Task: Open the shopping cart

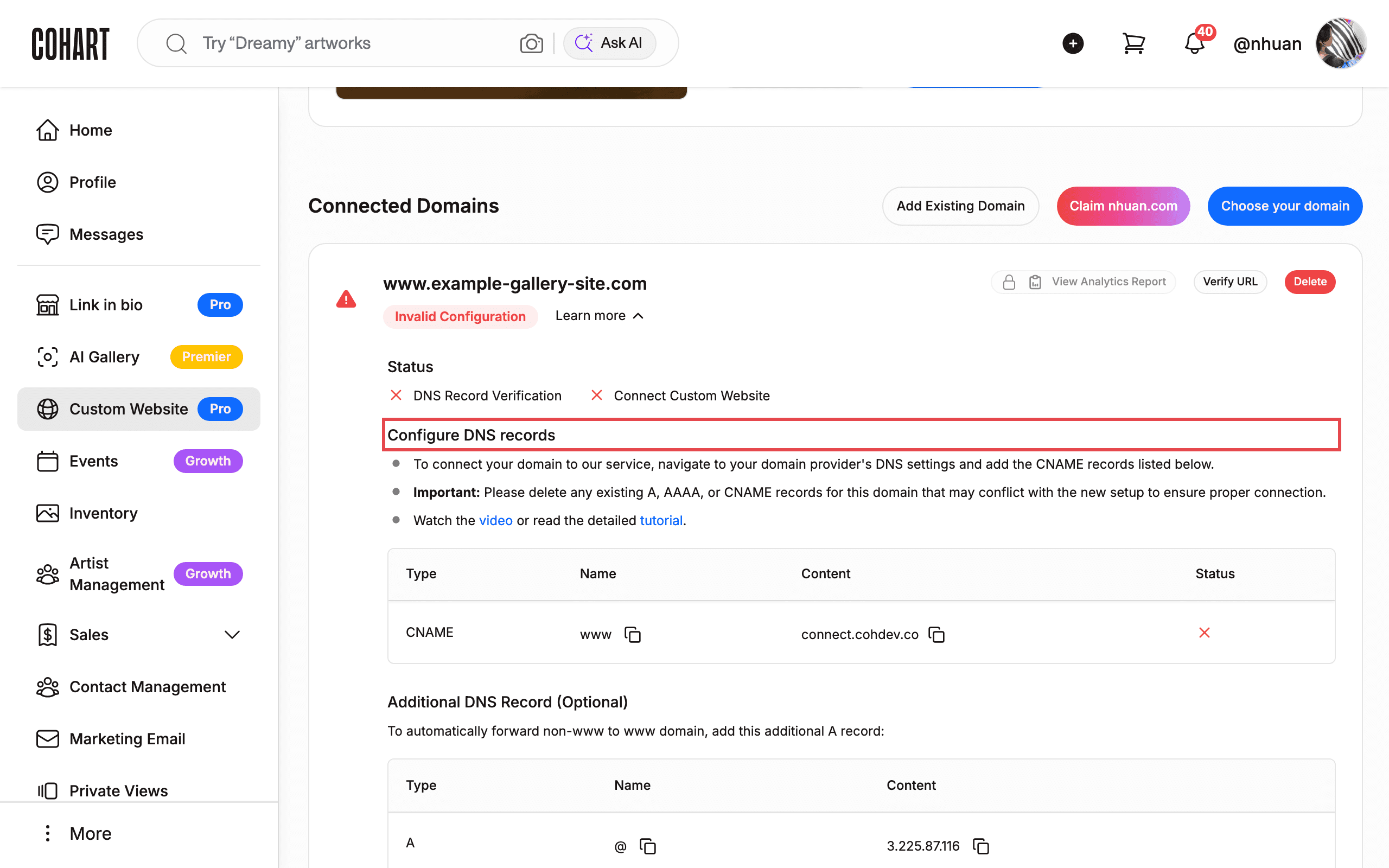Action: click(1133, 43)
